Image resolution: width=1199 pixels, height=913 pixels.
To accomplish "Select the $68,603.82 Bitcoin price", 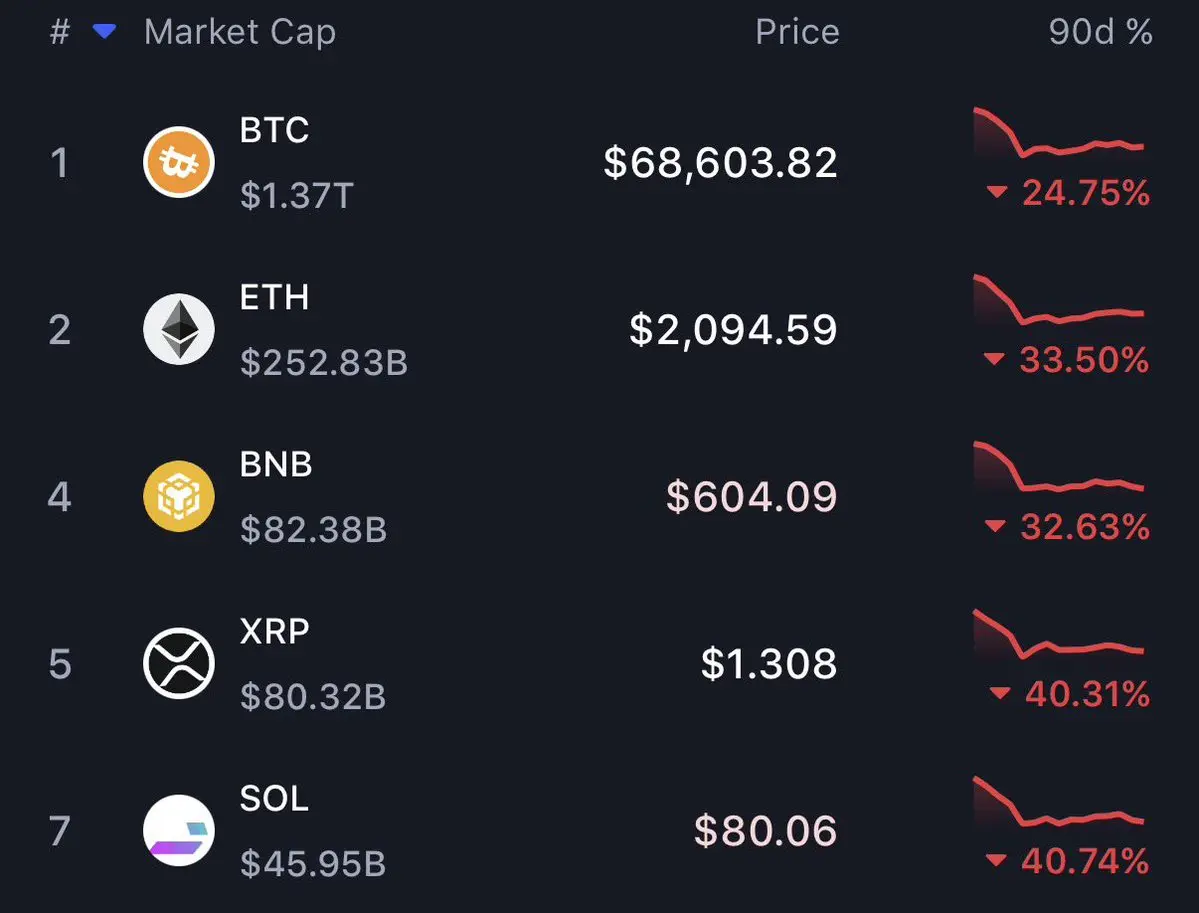I will (x=720, y=163).
